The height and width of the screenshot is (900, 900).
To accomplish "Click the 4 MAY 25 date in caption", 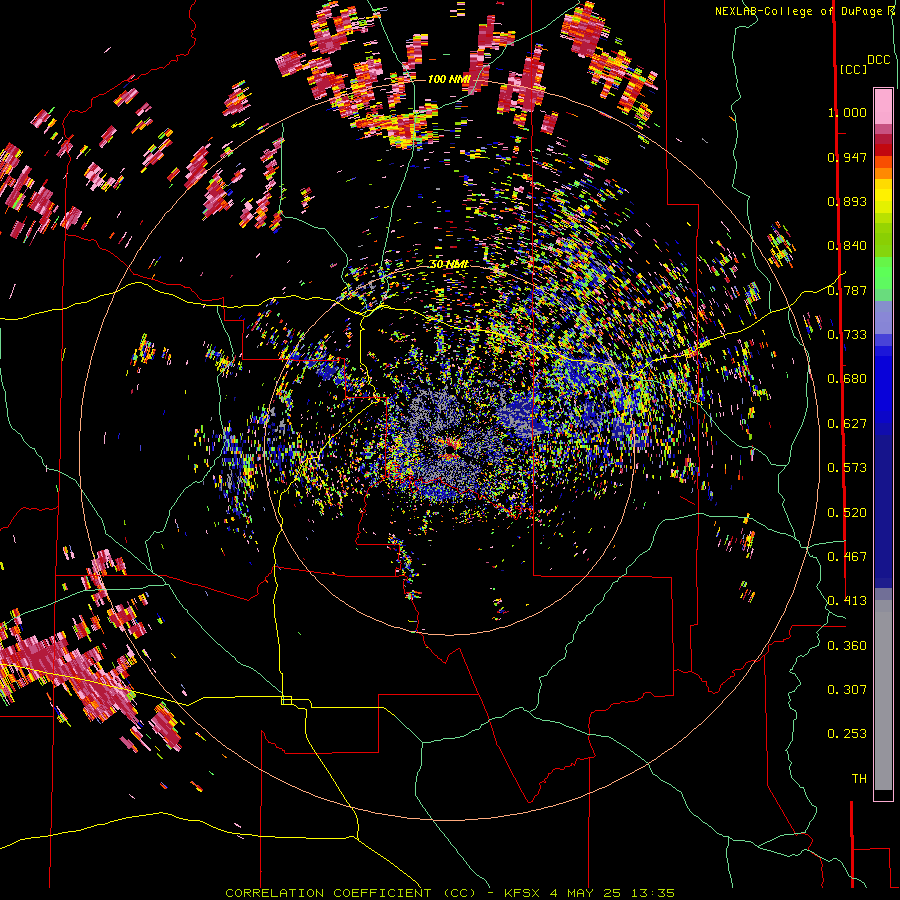I will pyautogui.click(x=584, y=893).
